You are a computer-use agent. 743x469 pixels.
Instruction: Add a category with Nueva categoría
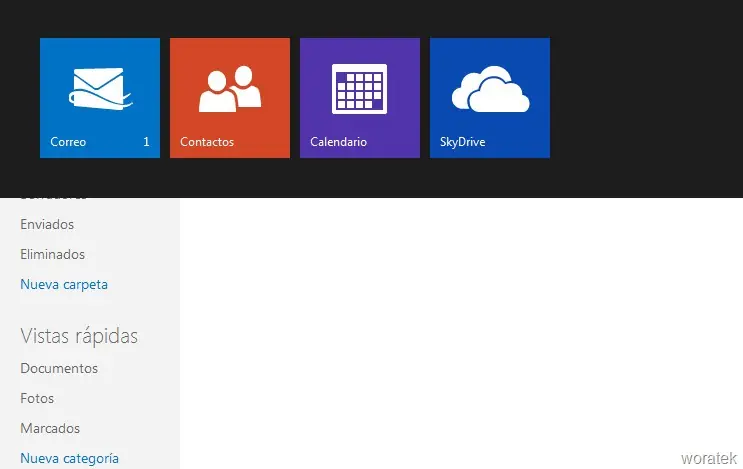[x=69, y=459]
